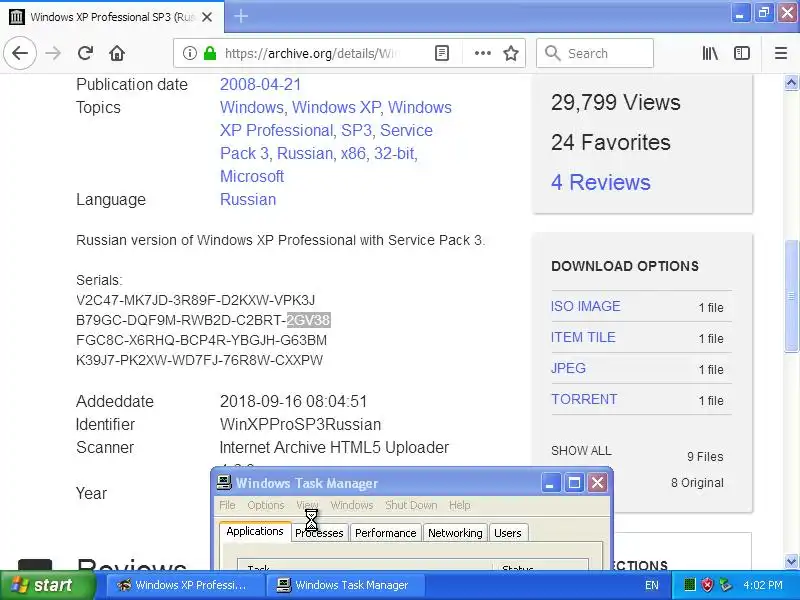The height and width of the screenshot is (600, 800).
Task: Click serial FGC8C-X6RHQ-BCP4R-YBGJH-G63BM text
Action: [x=202, y=340]
